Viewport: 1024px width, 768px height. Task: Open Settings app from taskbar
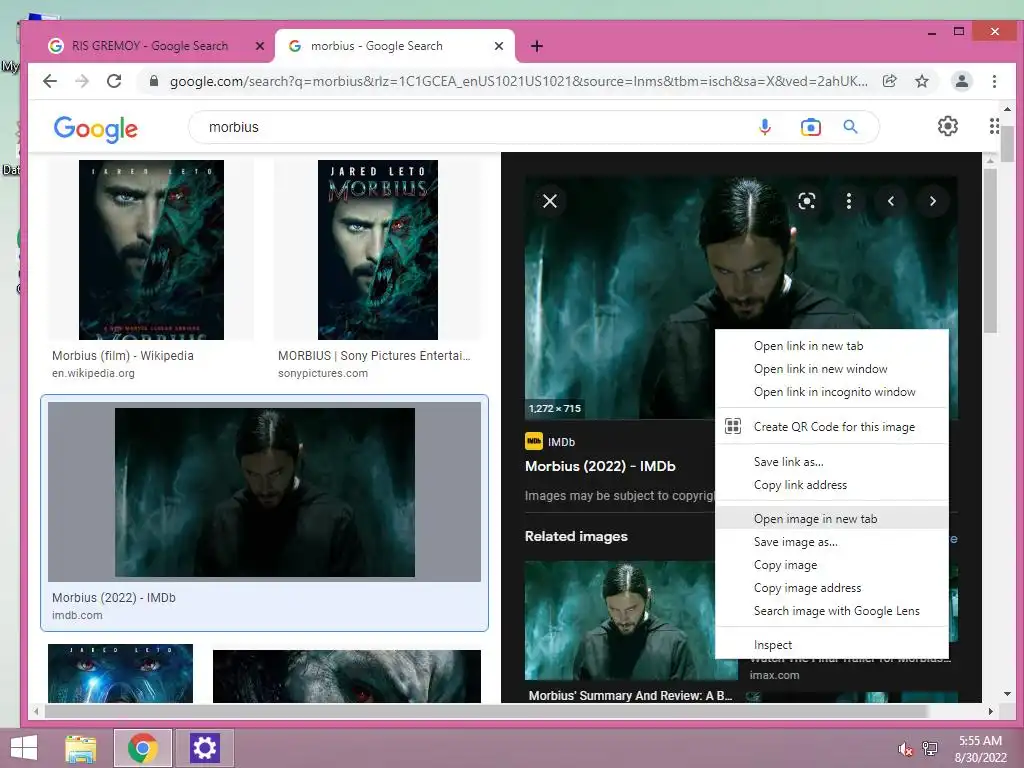point(204,748)
